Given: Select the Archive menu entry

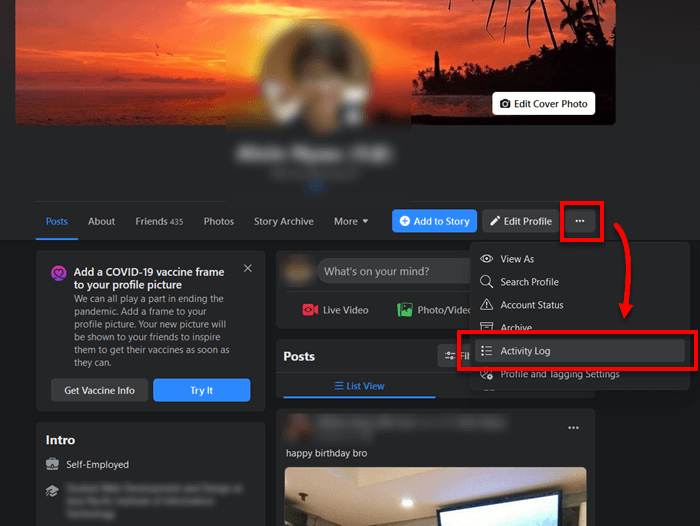Looking at the screenshot, I should 579,327.
